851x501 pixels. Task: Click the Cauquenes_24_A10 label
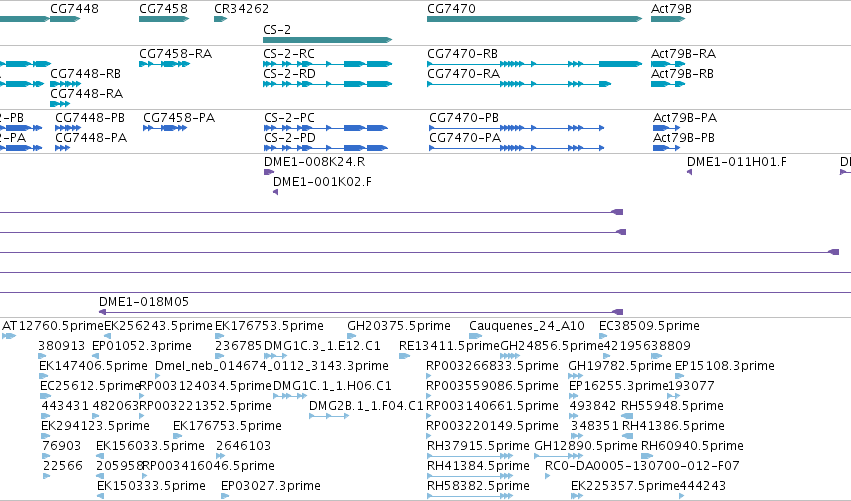pyautogui.click(x=526, y=326)
